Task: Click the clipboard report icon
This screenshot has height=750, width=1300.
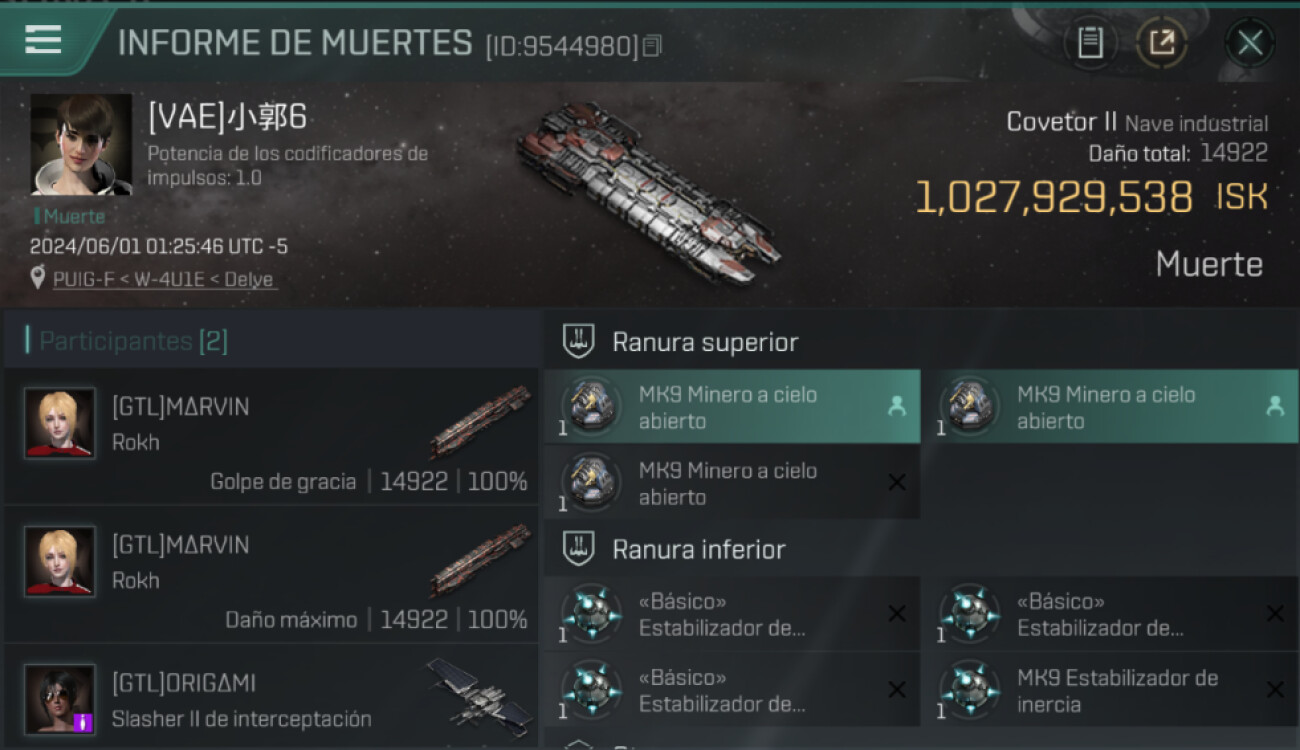Action: click(x=1090, y=43)
